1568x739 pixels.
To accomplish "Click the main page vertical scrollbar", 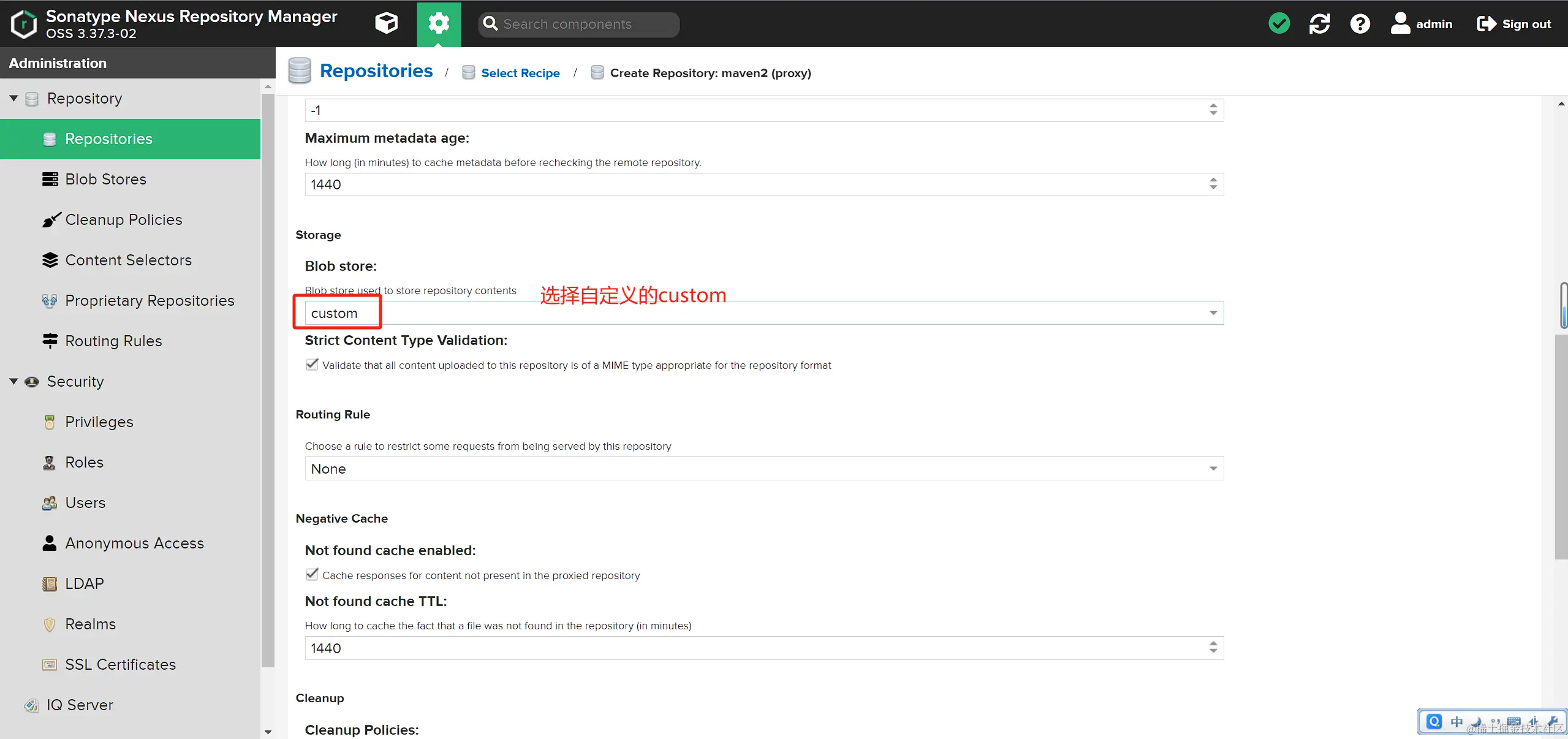I will 1561,447.
